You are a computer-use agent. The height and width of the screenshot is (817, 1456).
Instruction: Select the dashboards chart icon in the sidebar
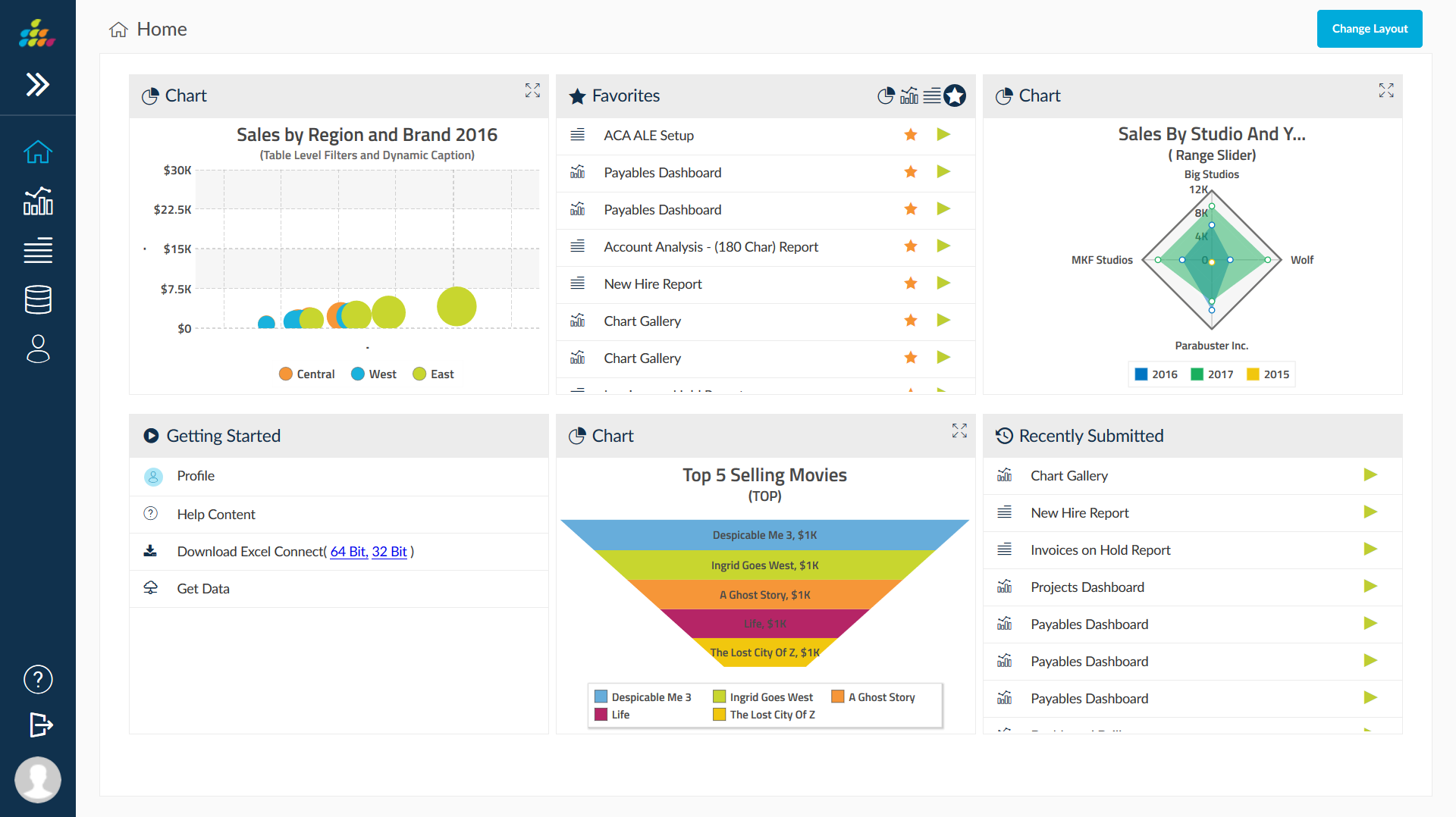tap(37, 201)
